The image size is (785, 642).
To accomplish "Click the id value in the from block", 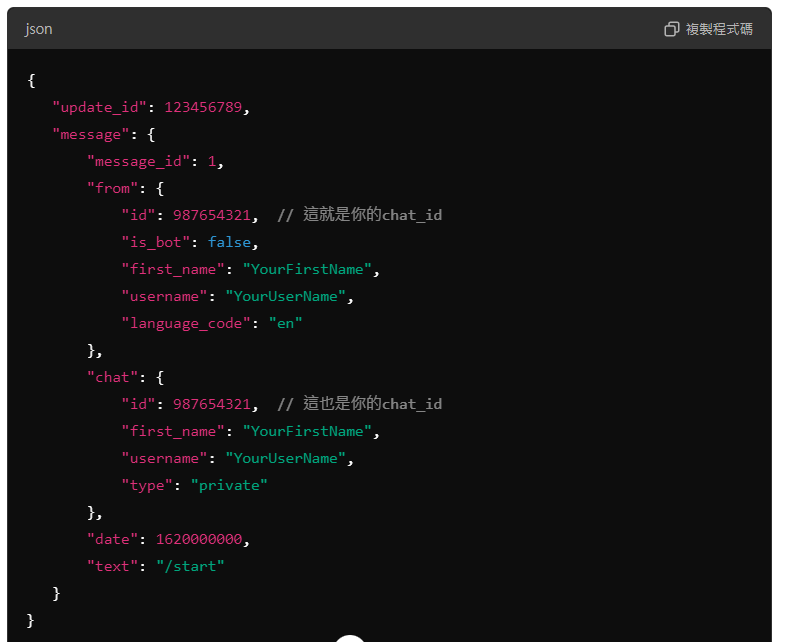I will click(x=212, y=215).
